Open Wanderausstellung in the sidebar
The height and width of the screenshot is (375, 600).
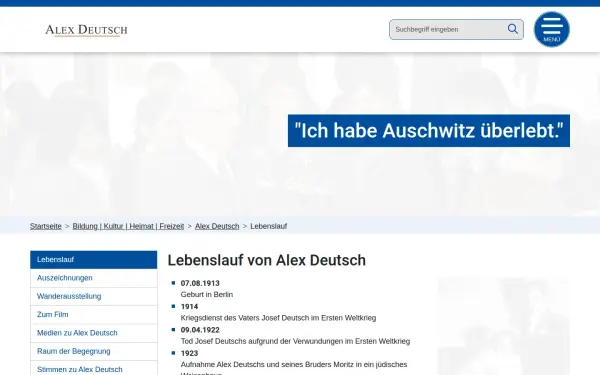(94, 296)
